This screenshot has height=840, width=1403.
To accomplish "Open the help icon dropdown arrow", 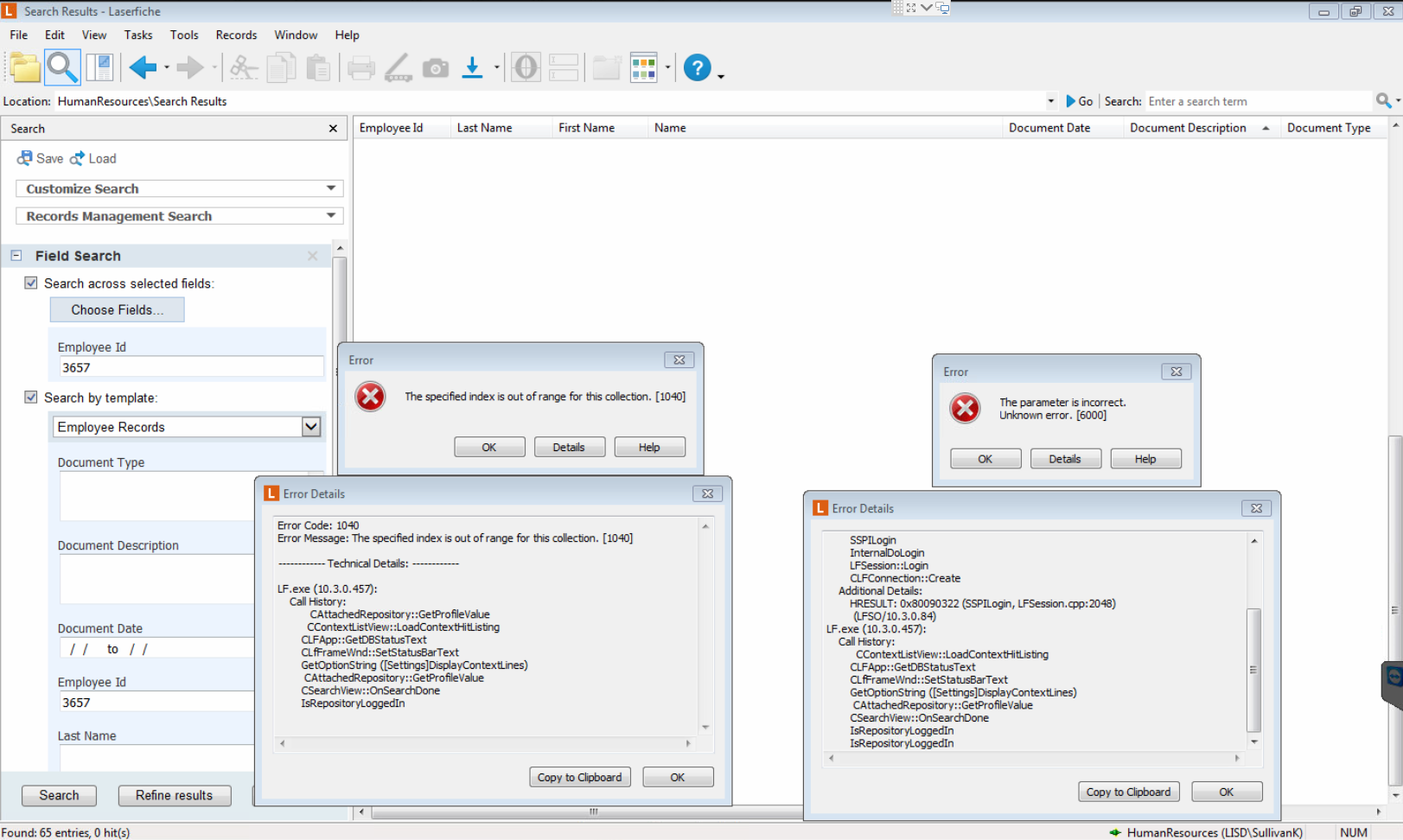I will click(x=721, y=76).
